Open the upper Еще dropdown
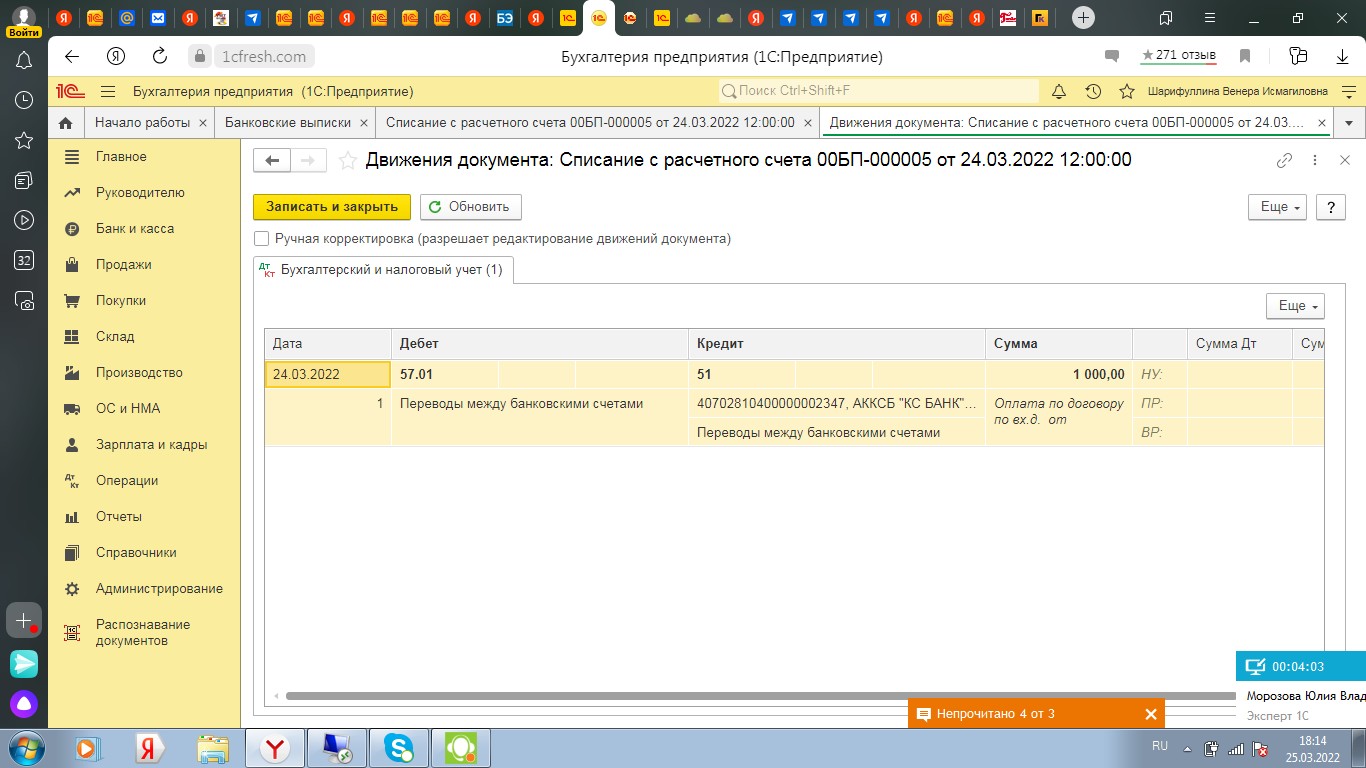This screenshot has width=1366, height=768. 1278,207
